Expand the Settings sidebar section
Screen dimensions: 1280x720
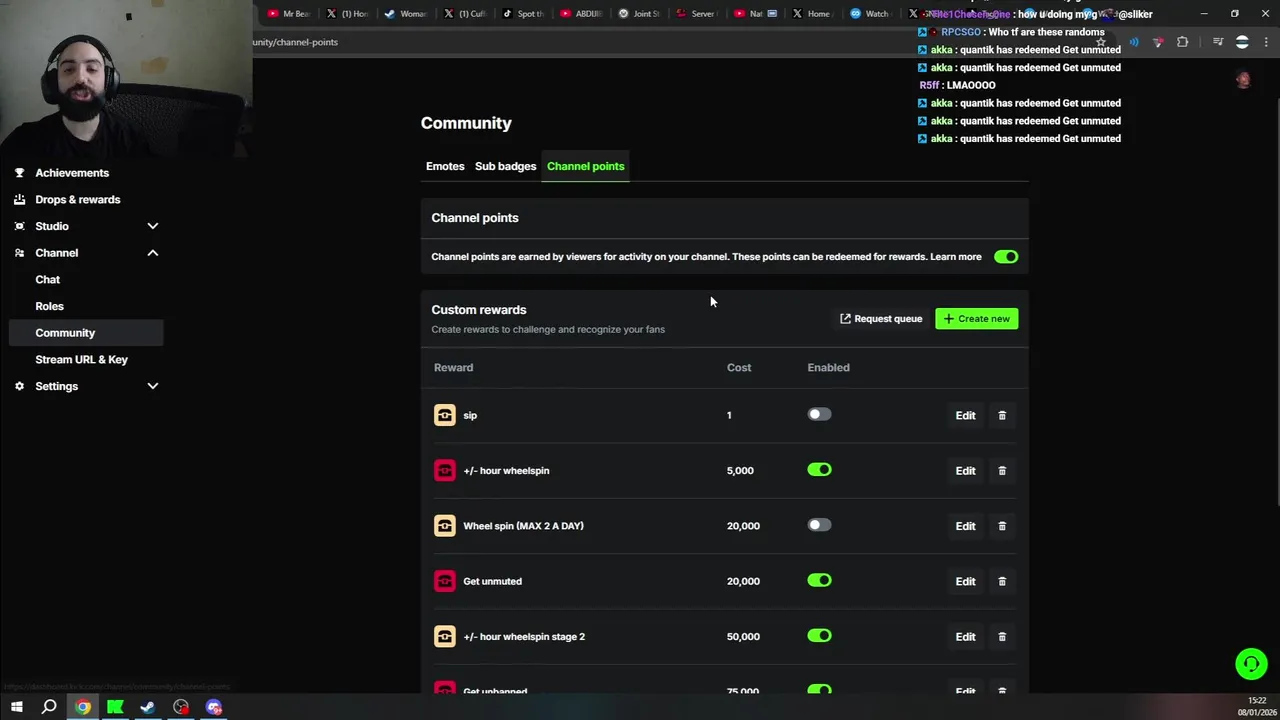[x=153, y=386]
